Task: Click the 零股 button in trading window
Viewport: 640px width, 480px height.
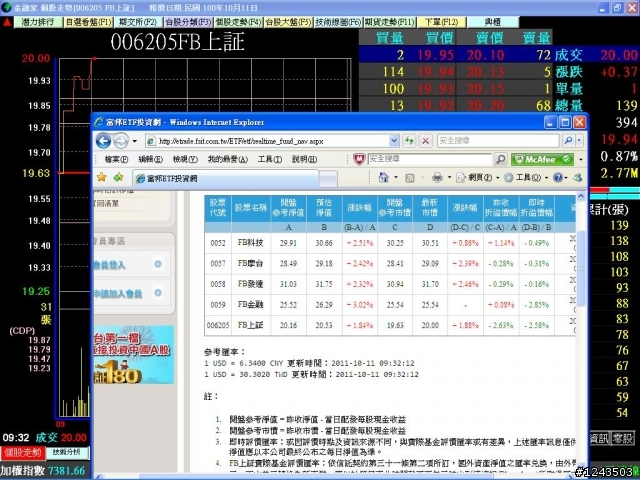Action: pos(622,439)
